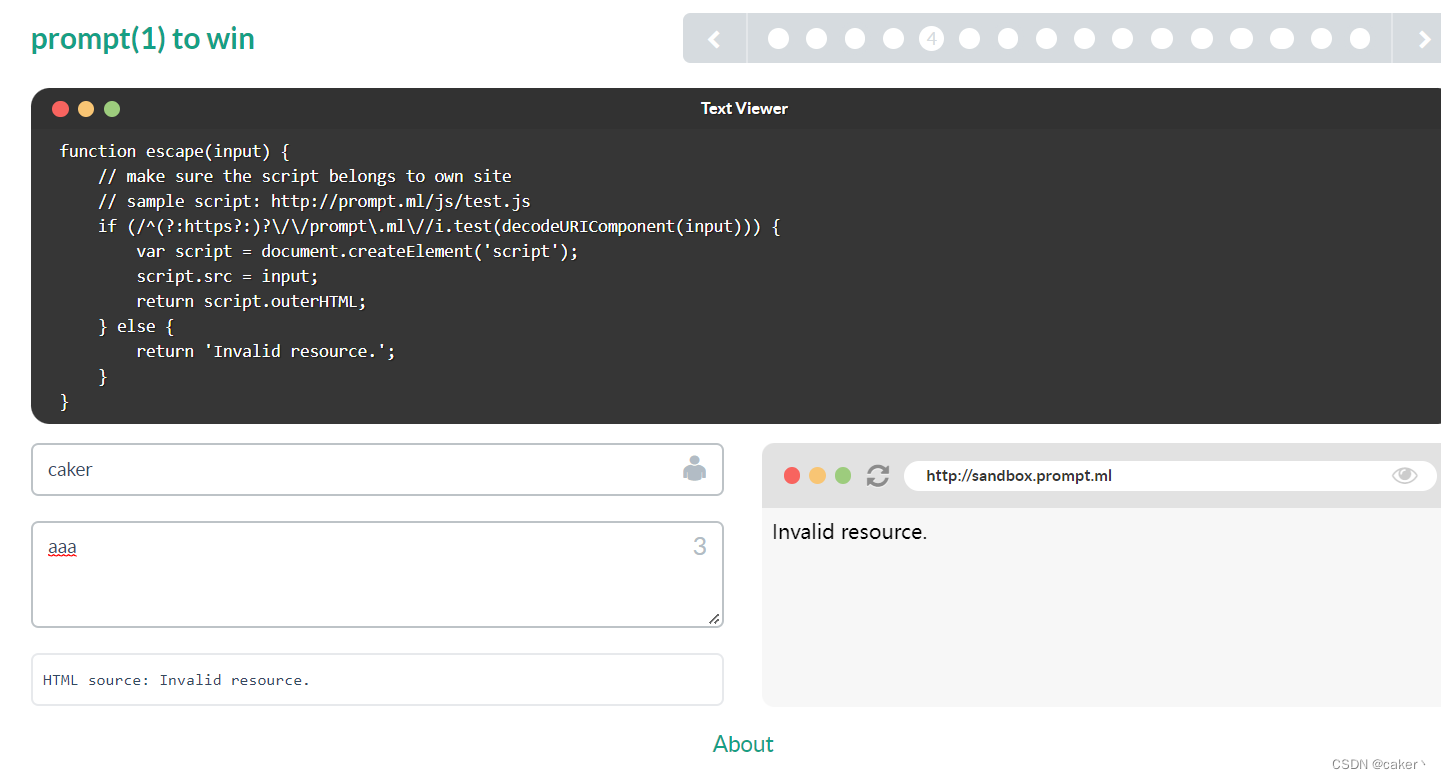Click the user avatar icon in name field
Image resolution: width=1441 pixels, height=779 pixels.
click(694, 468)
